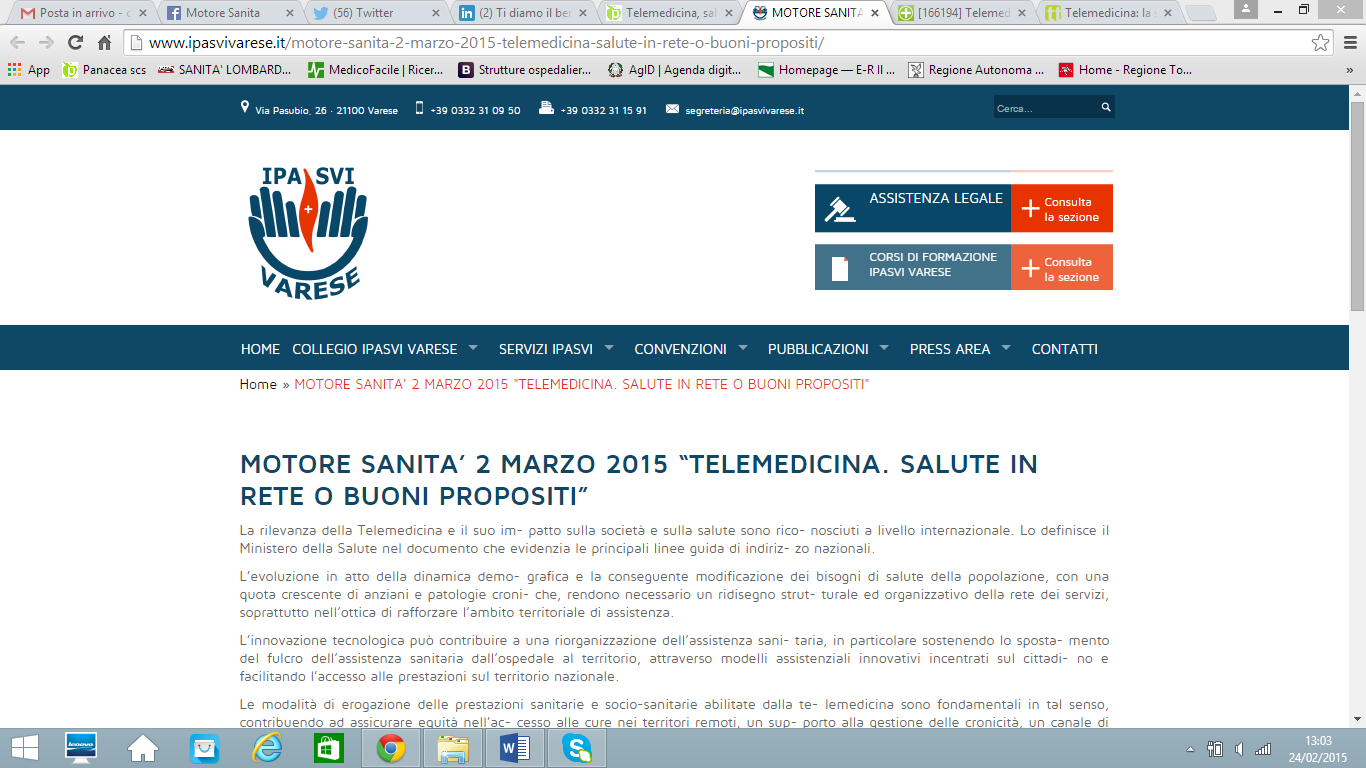Viewport: 1366px width, 768px height.
Task: Click the site search magnifier icon
Action: 1106,107
